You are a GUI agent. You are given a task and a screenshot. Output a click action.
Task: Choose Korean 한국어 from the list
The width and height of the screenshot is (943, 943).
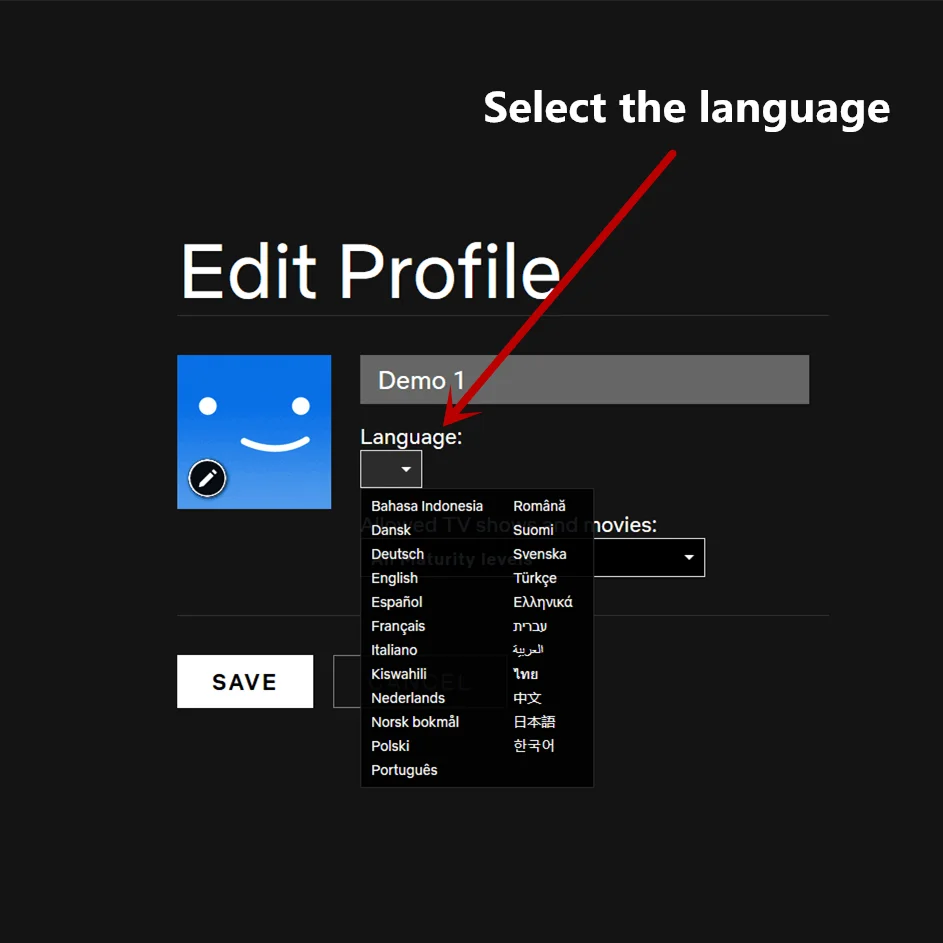534,746
